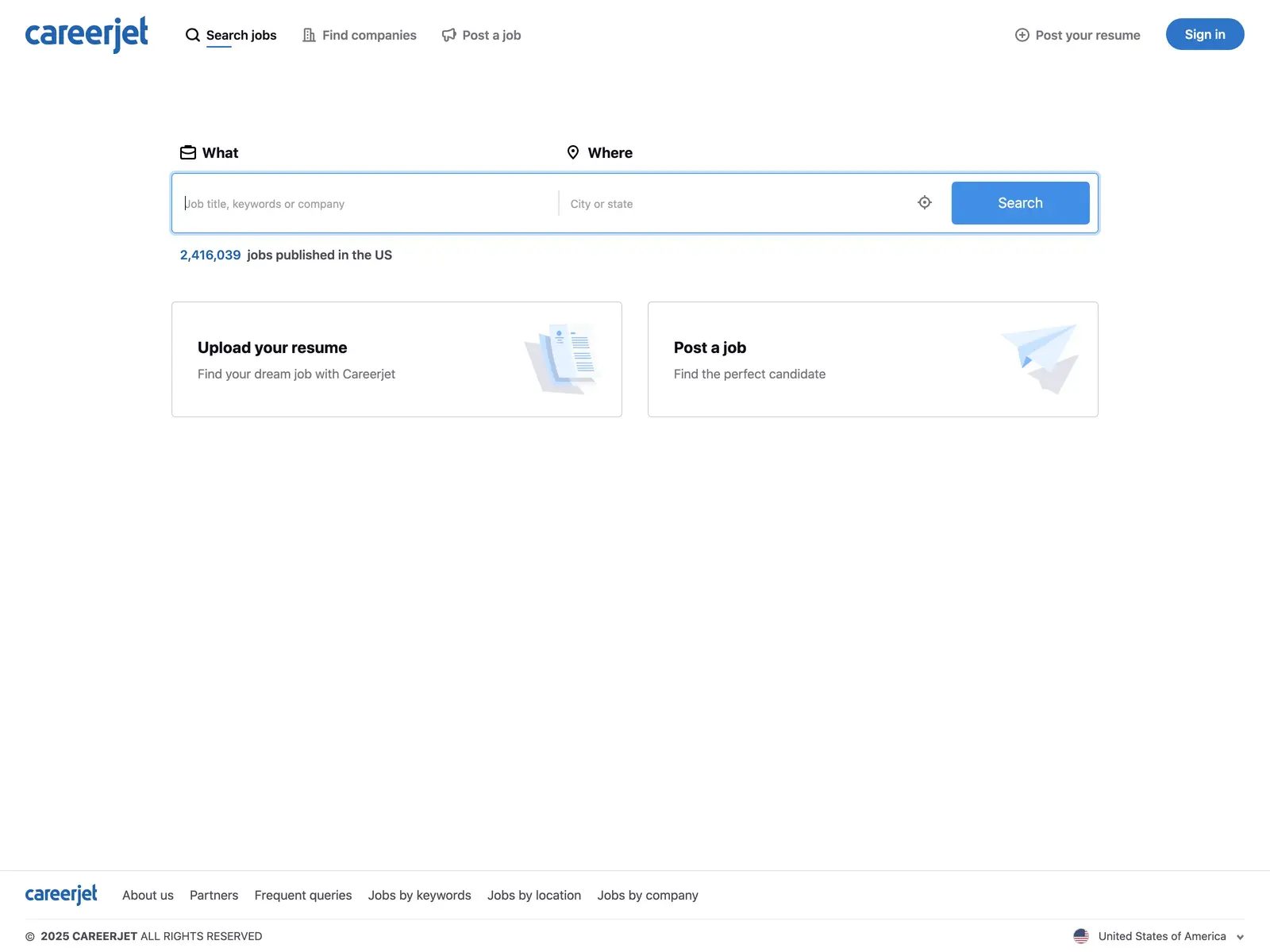Open the About us footer link

point(148,895)
